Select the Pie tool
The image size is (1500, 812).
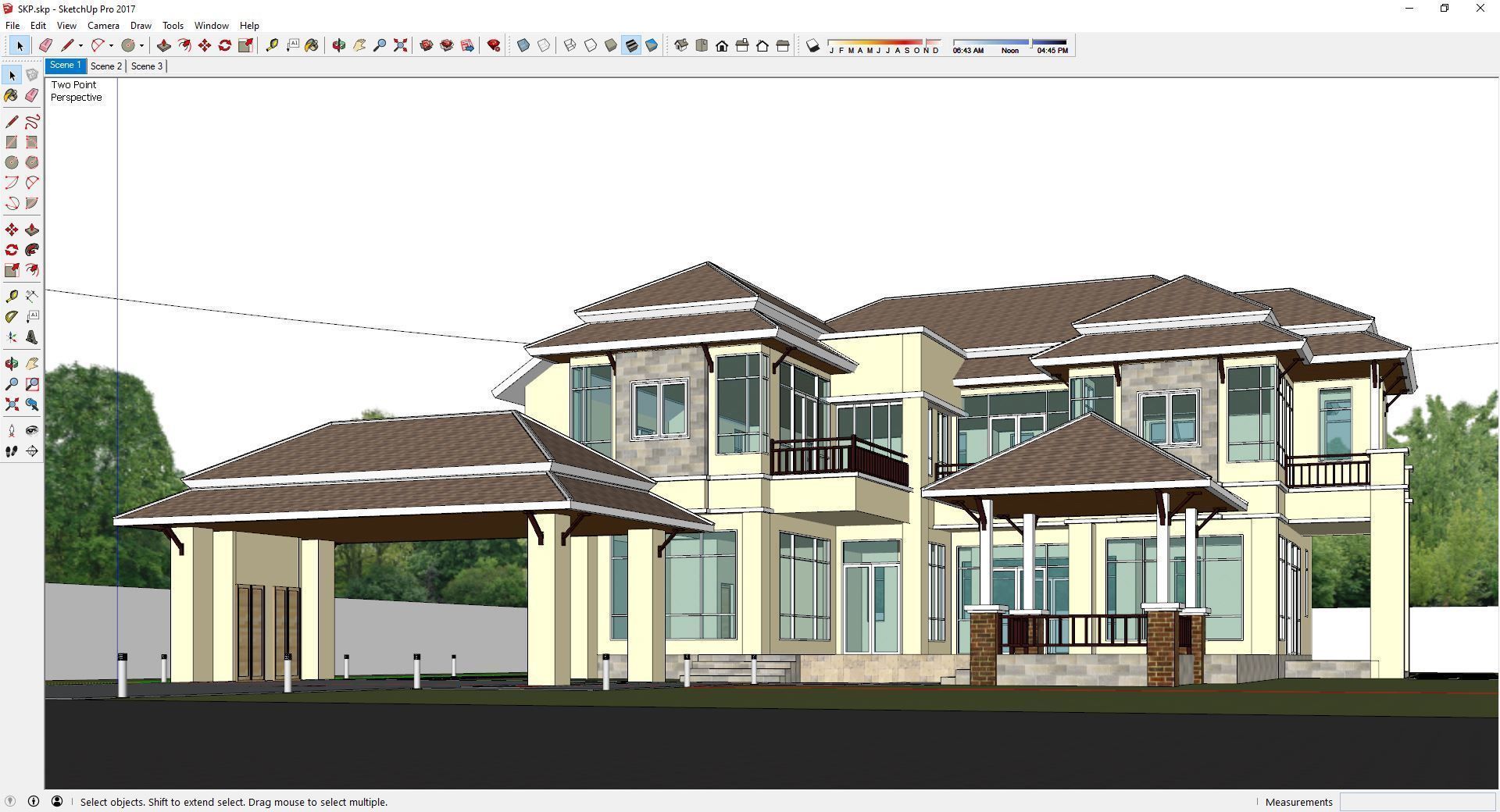(x=32, y=203)
